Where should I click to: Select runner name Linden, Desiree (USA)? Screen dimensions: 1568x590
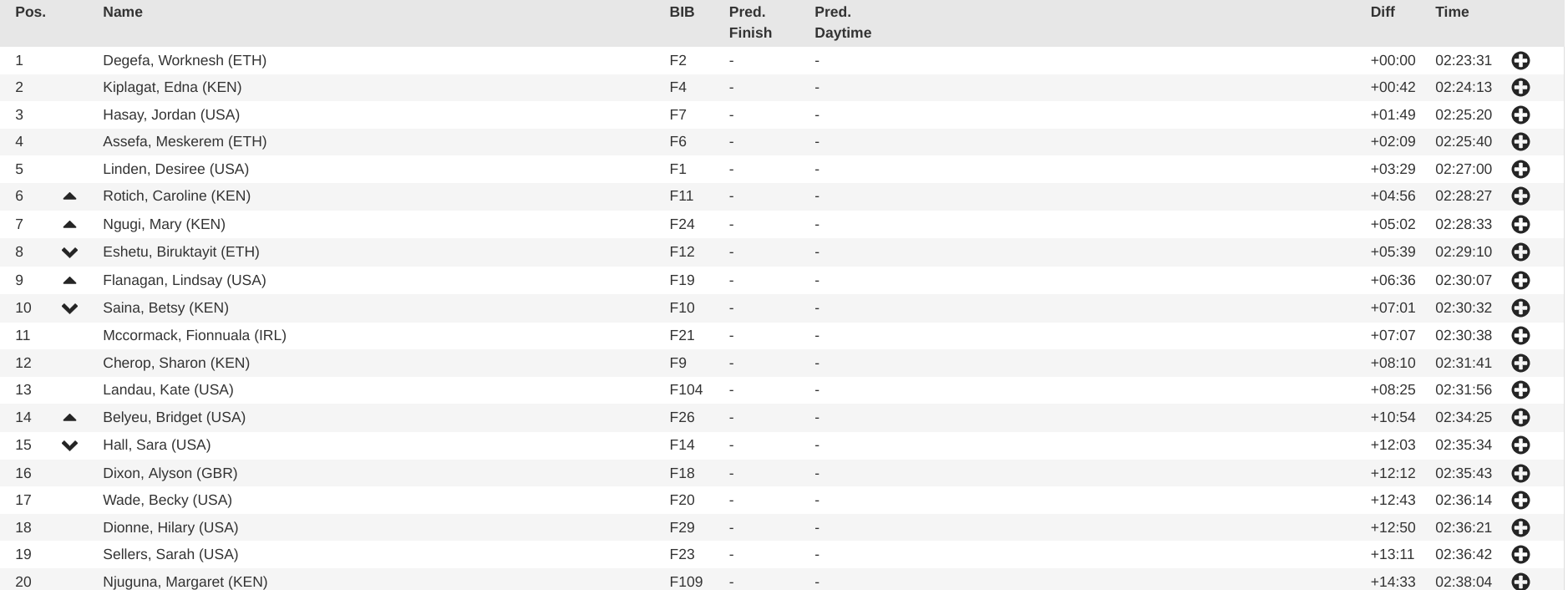pyautogui.click(x=175, y=169)
